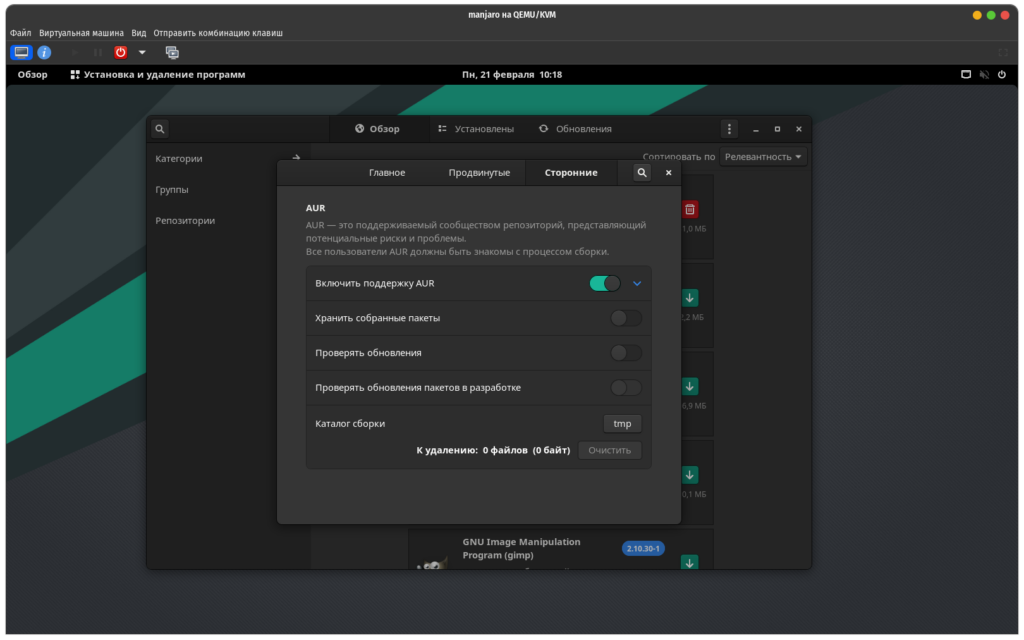Toggle the keep built packages switch
Image resolution: width=1024 pixels, height=640 pixels.
[626, 318]
